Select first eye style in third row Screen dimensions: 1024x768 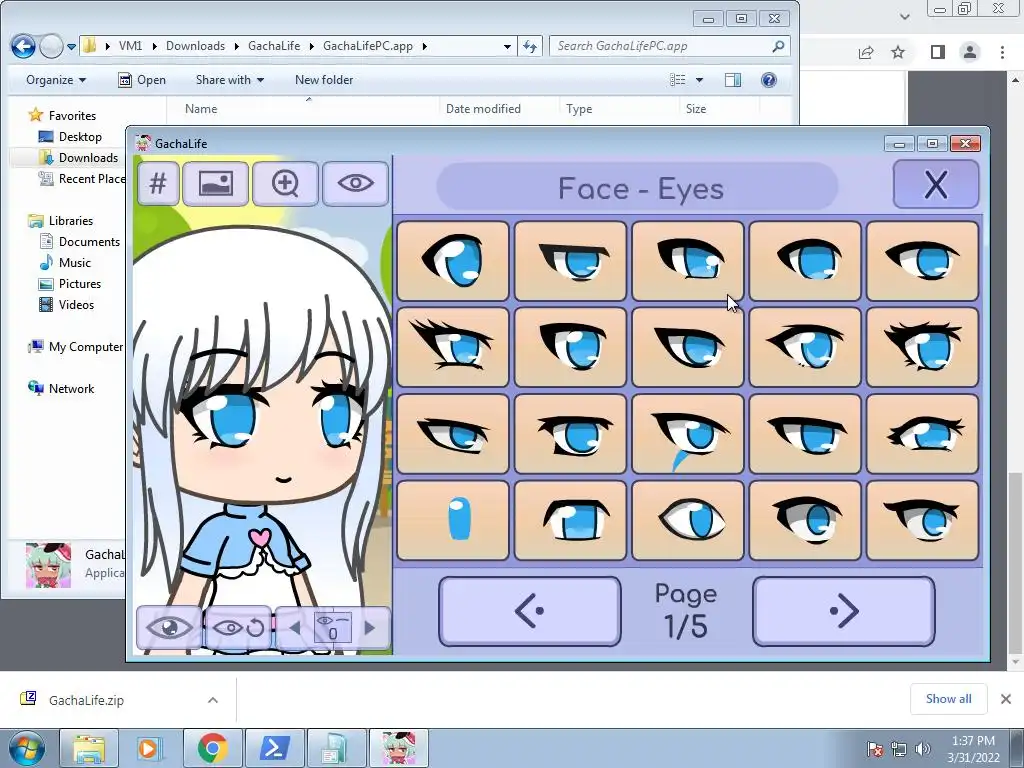pos(453,434)
